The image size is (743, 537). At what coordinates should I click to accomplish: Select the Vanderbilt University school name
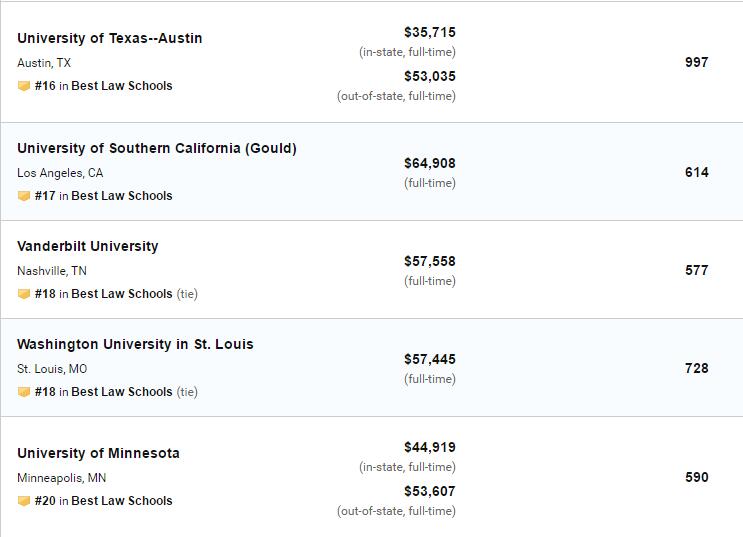click(87, 246)
